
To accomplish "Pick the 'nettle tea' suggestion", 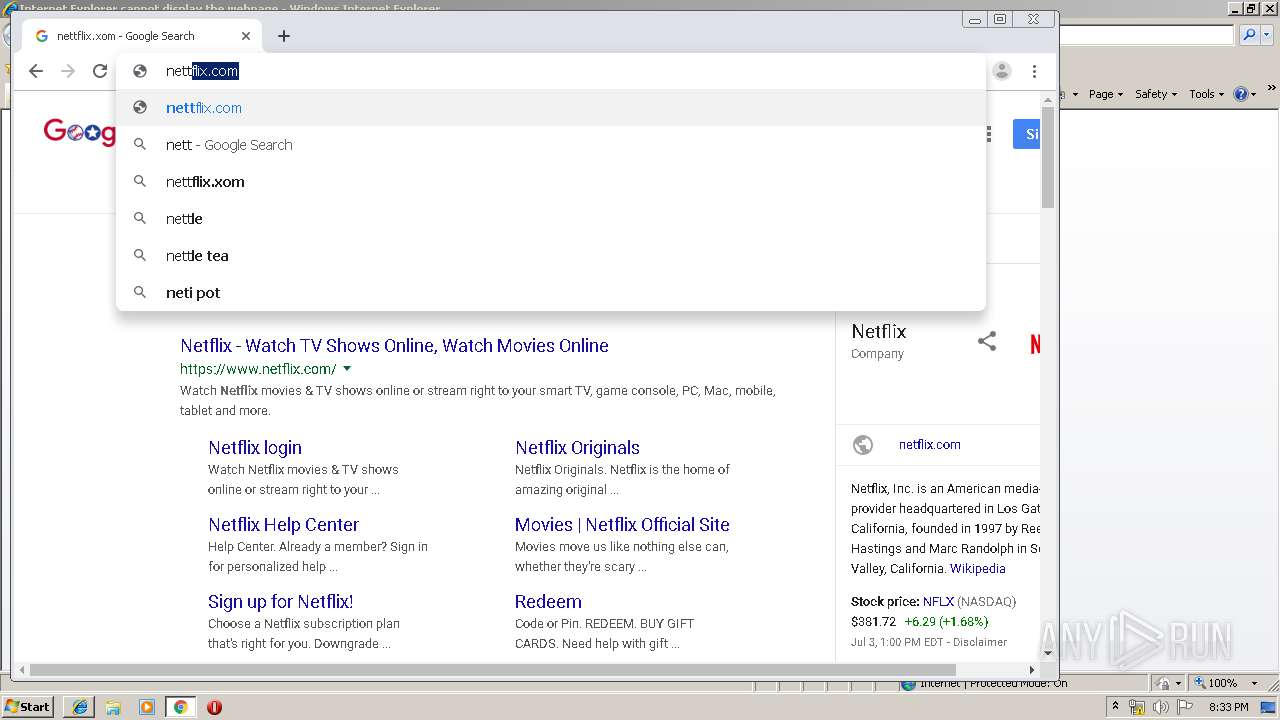I will (x=551, y=256).
